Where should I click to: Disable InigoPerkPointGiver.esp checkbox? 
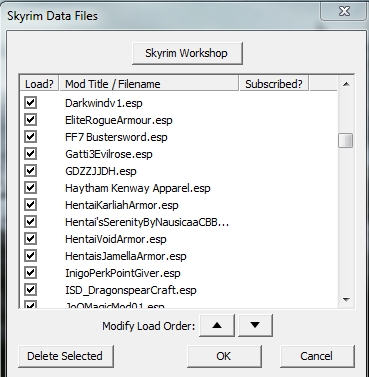coord(30,273)
